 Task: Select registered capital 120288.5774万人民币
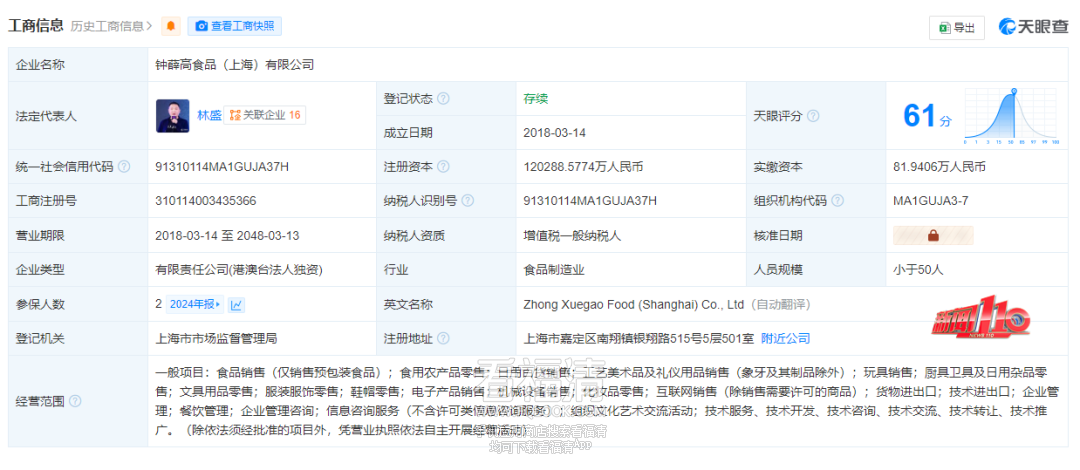coord(583,167)
